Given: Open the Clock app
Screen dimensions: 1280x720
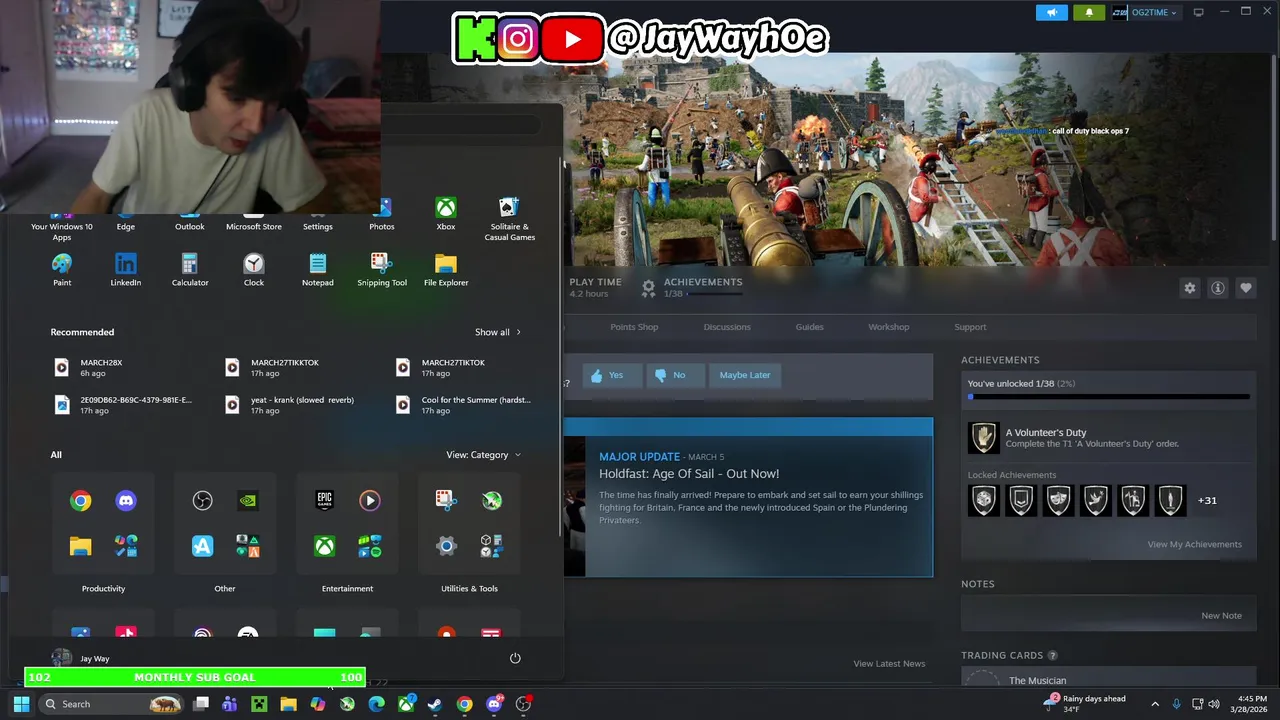Looking at the screenshot, I should pos(254,270).
